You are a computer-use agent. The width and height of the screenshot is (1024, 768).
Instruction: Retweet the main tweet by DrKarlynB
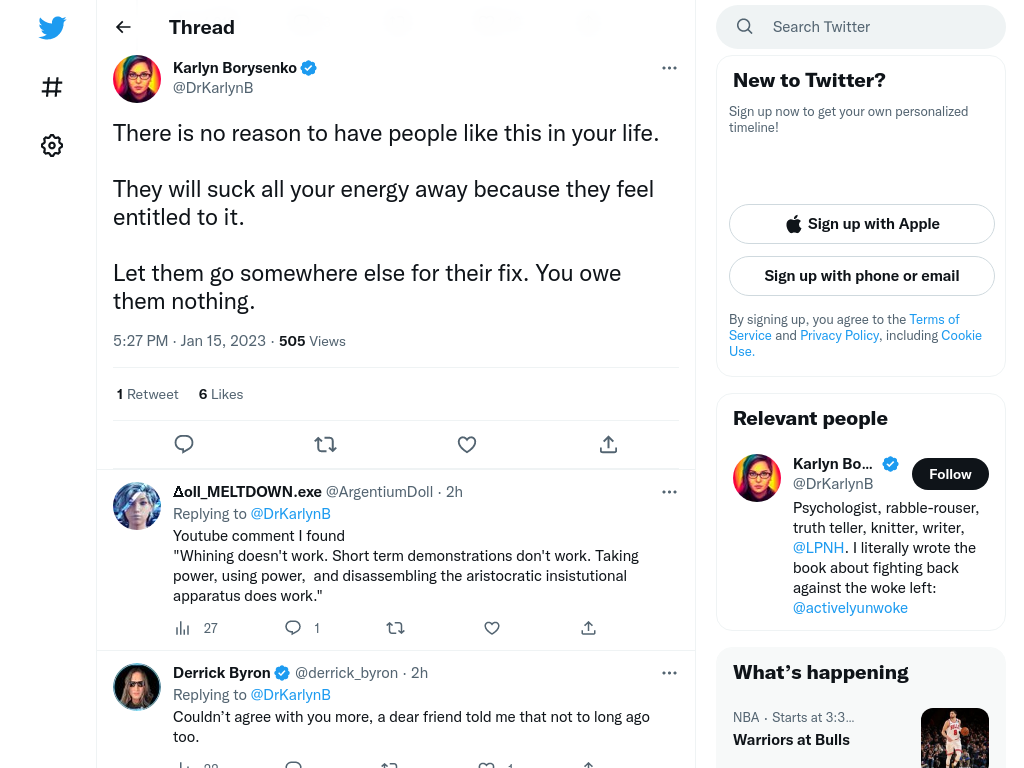tap(325, 445)
